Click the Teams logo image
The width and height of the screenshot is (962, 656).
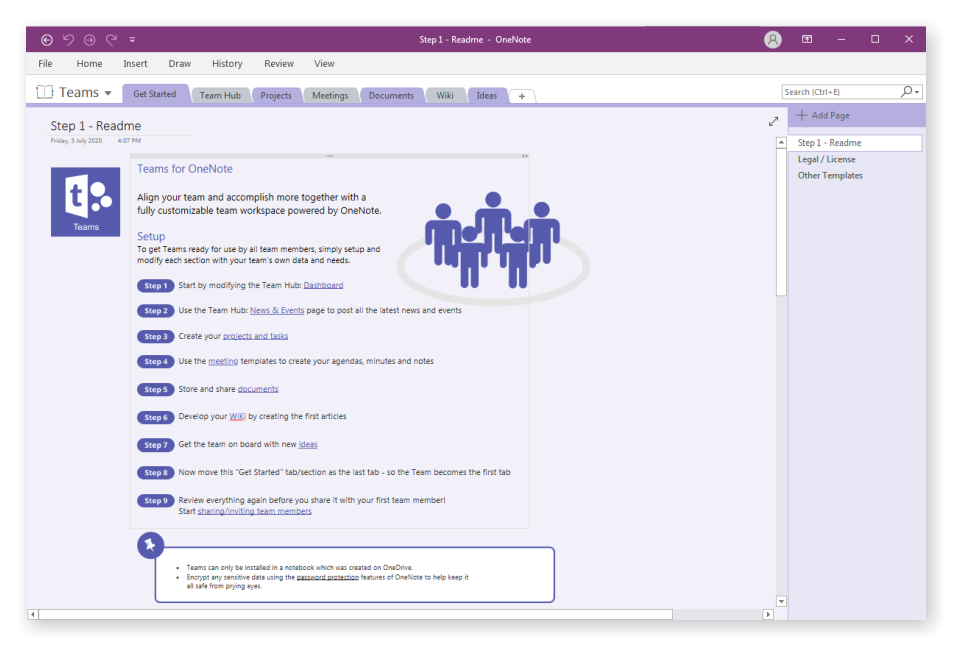[x=85, y=202]
